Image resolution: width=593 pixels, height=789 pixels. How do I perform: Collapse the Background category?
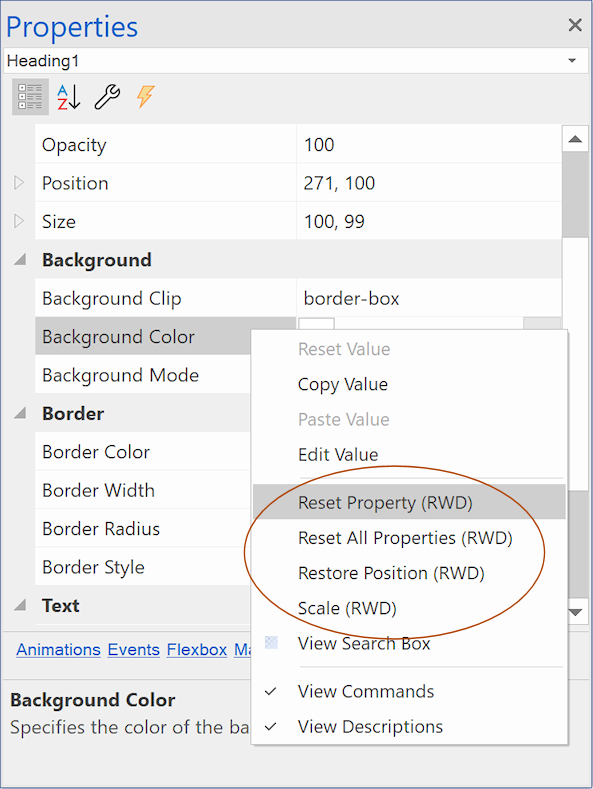pos(20,260)
